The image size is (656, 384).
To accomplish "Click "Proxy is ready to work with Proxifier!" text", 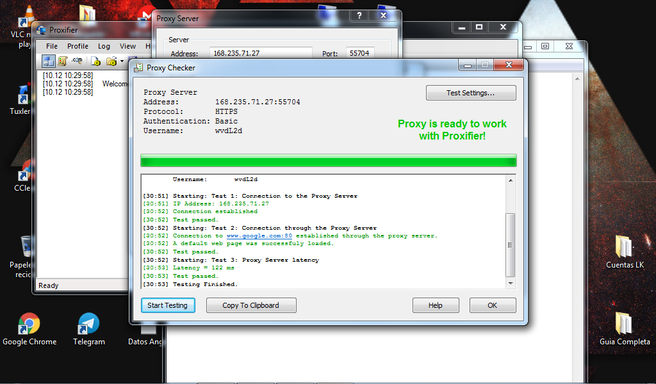I will (x=452, y=130).
